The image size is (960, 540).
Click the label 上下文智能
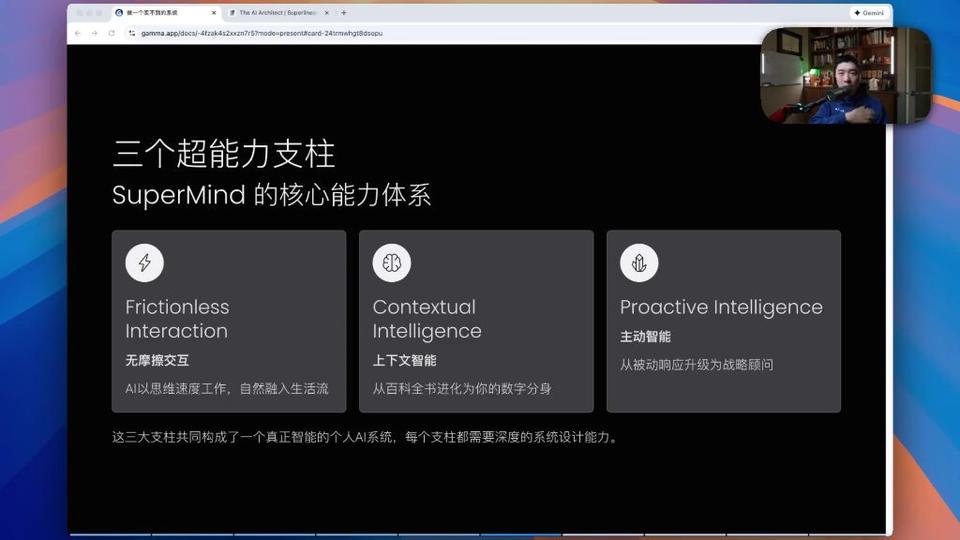[x=405, y=361]
